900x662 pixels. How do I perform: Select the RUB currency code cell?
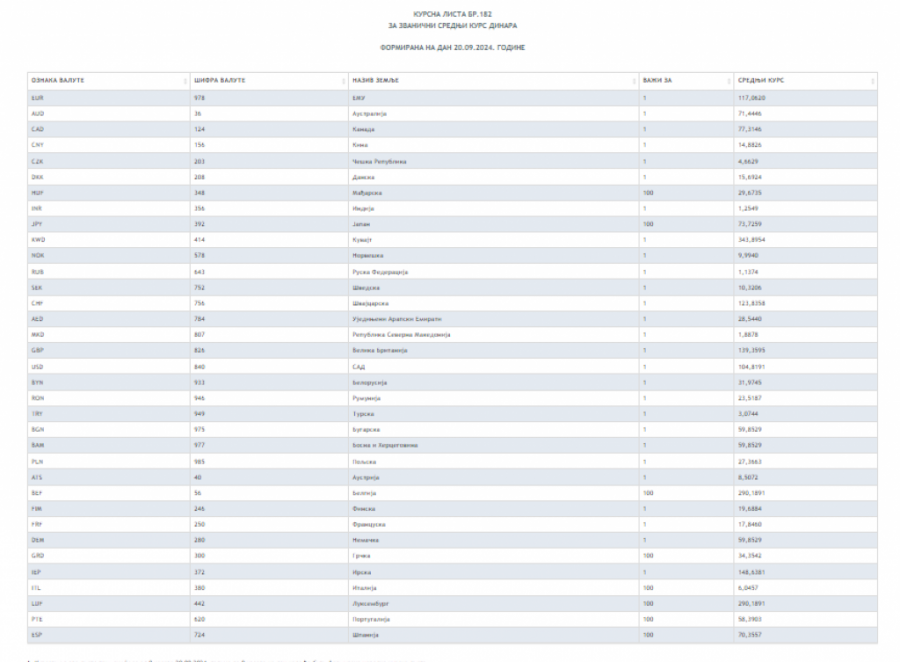37,272
